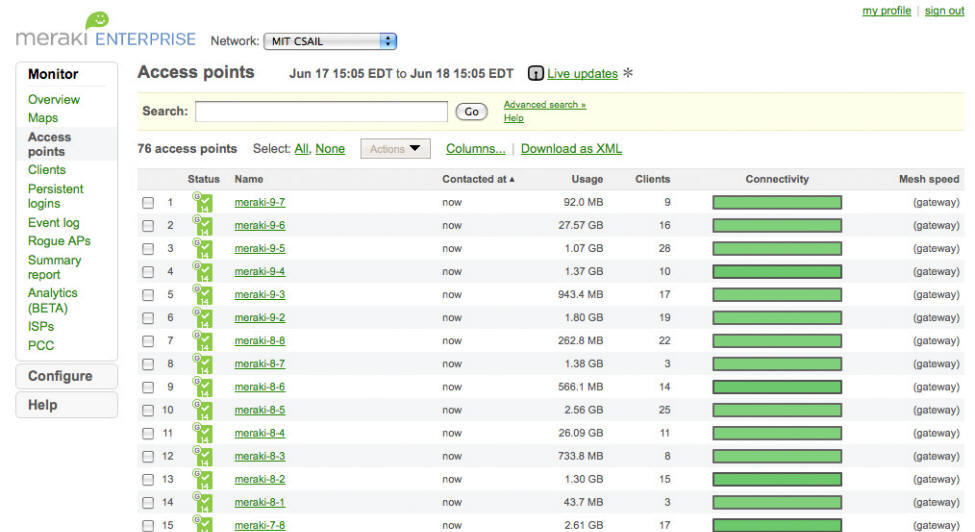
Task: View the Event log
Action: click(53, 222)
